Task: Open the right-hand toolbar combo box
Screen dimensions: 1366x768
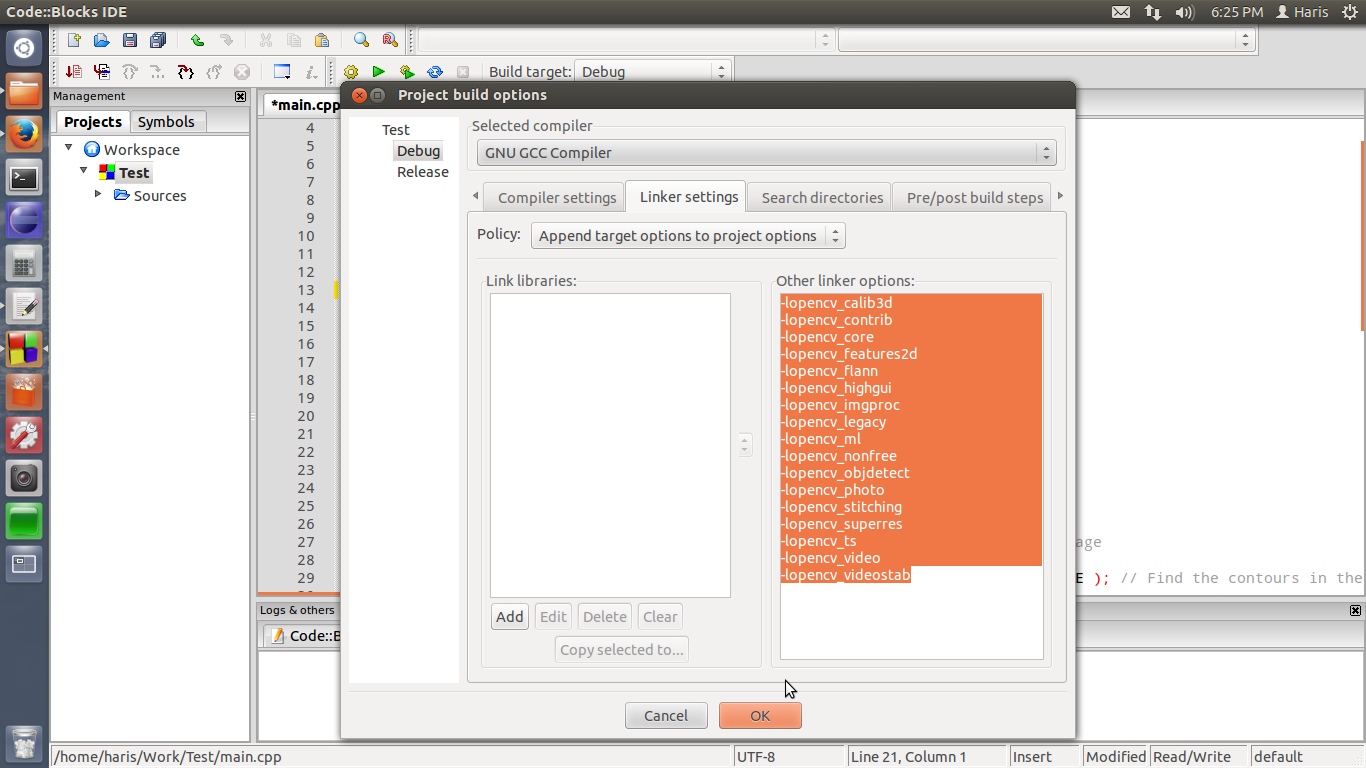Action: (x=1046, y=40)
